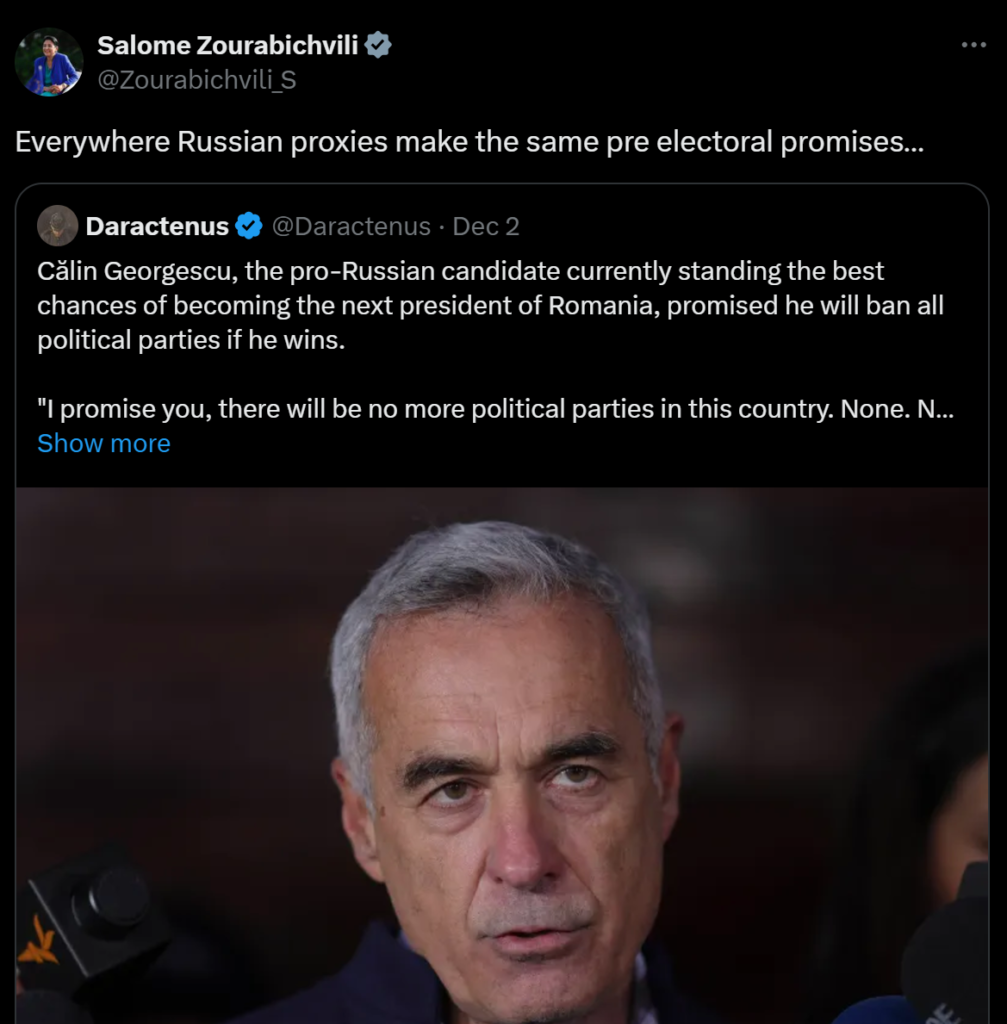Open the Salome Zourabichvili display name link
The image size is (1007, 1024).
227,45
